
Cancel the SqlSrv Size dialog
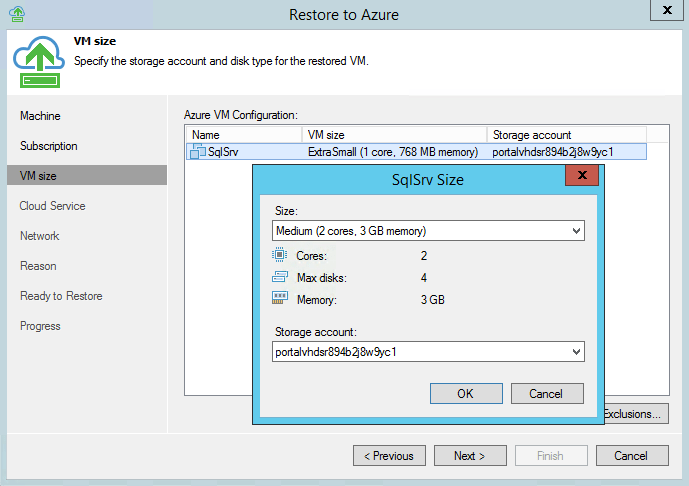click(x=547, y=393)
